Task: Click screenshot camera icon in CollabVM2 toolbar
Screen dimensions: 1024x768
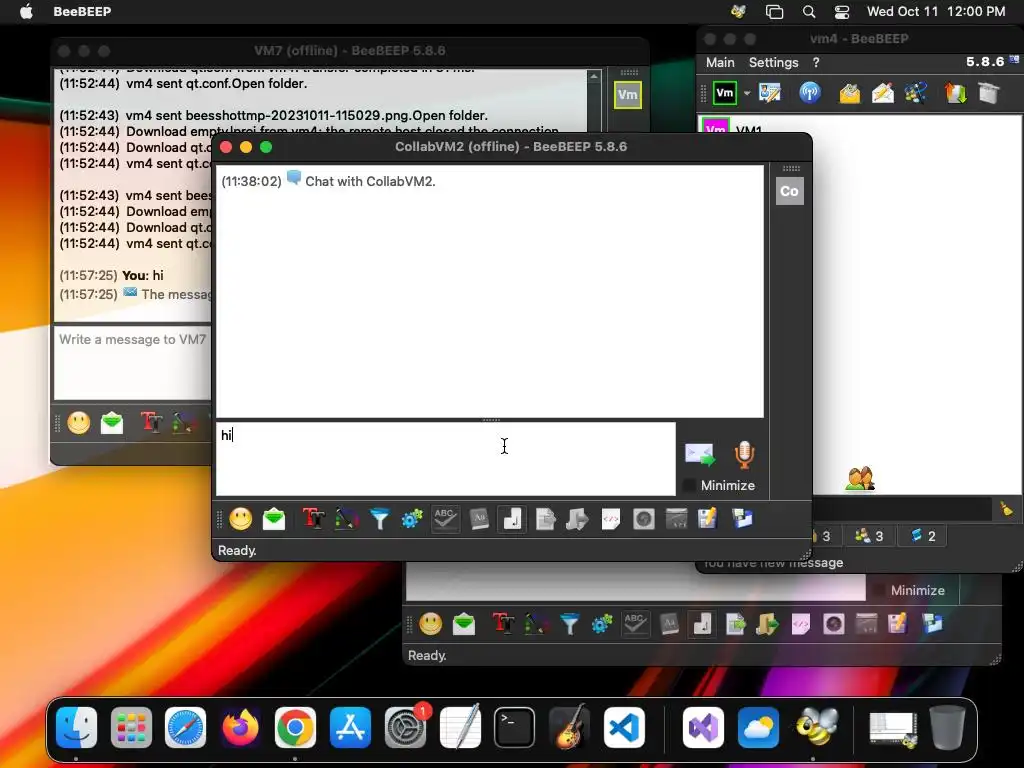Action: click(x=644, y=519)
